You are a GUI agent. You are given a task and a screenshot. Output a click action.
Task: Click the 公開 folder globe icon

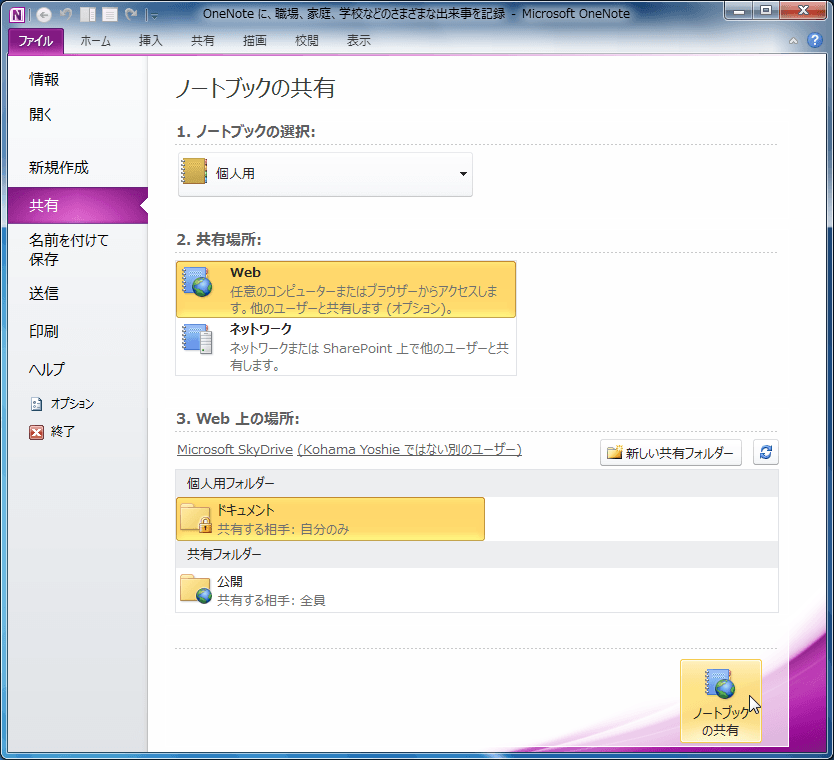coord(196,589)
